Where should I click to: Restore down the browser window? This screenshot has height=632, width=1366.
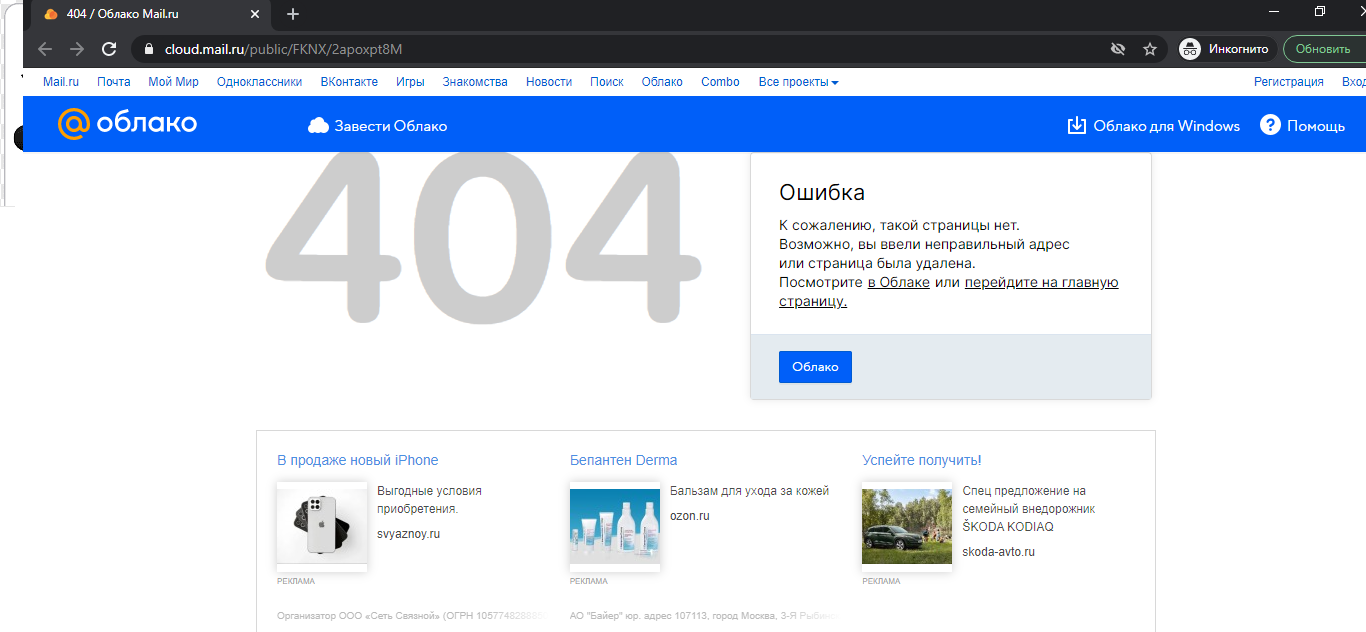pyautogui.click(x=1320, y=11)
